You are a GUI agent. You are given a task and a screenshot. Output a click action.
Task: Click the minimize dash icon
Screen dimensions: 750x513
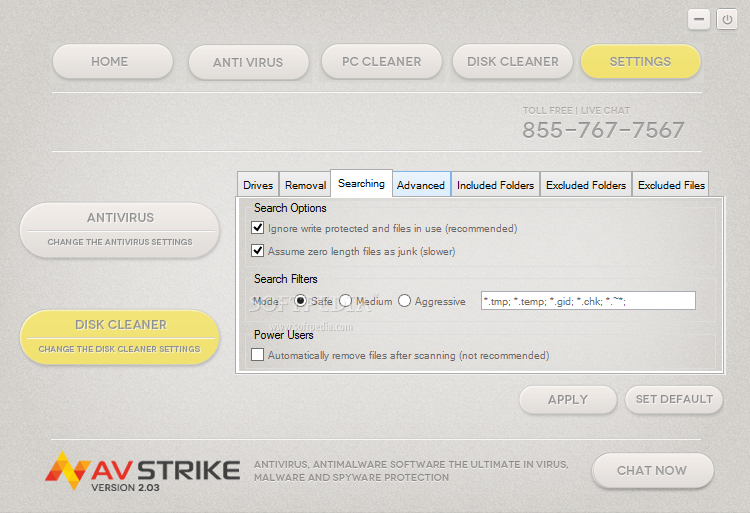699,20
